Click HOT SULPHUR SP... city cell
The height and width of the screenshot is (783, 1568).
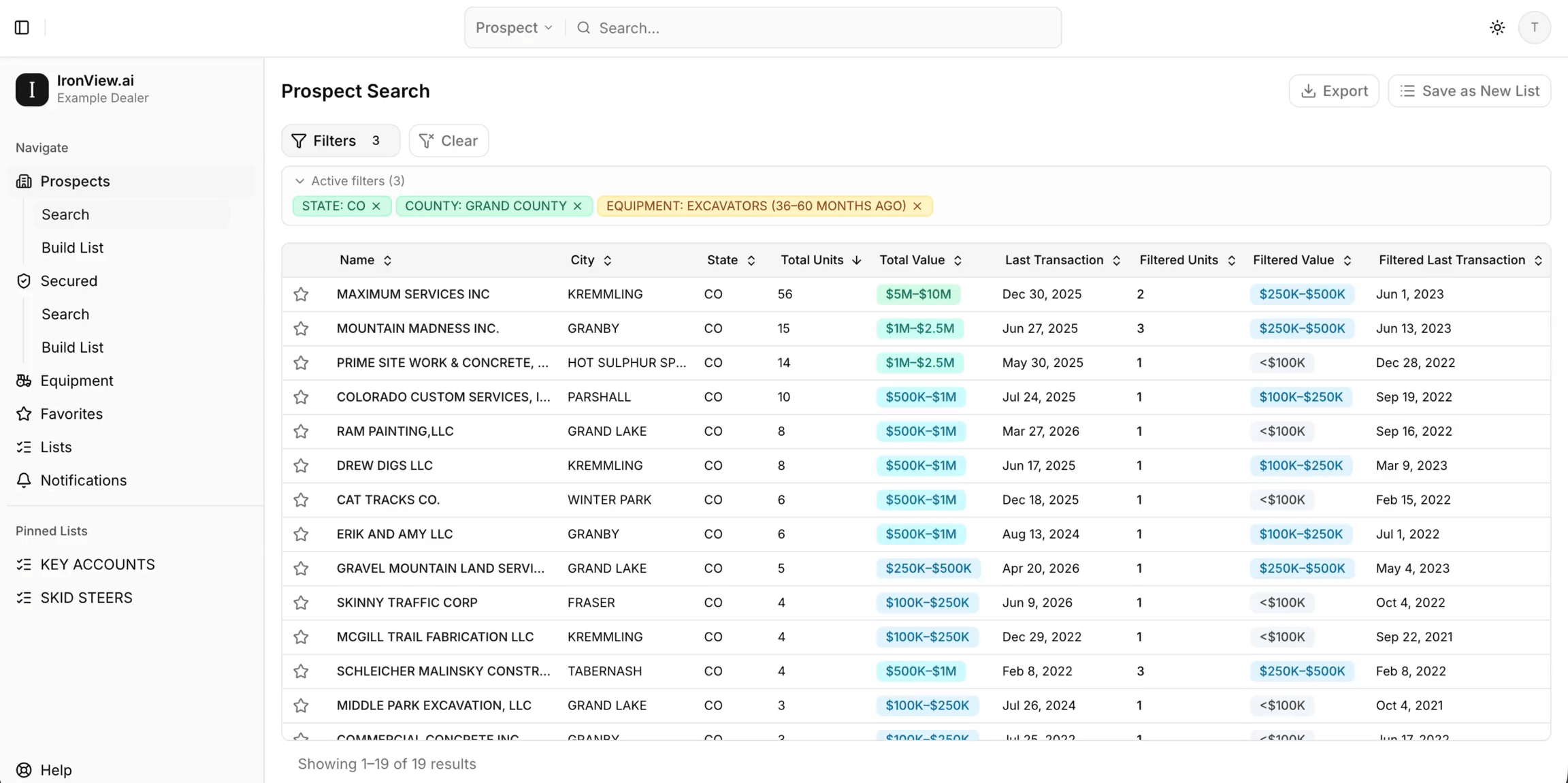(627, 363)
